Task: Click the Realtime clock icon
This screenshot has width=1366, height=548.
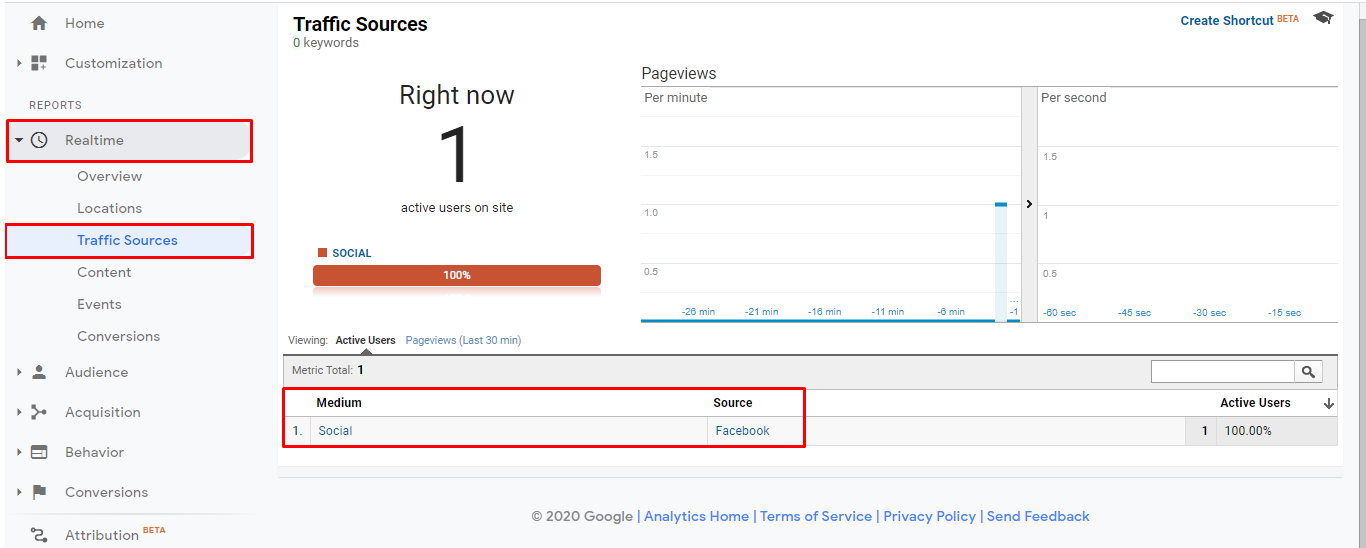Action: tap(39, 140)
